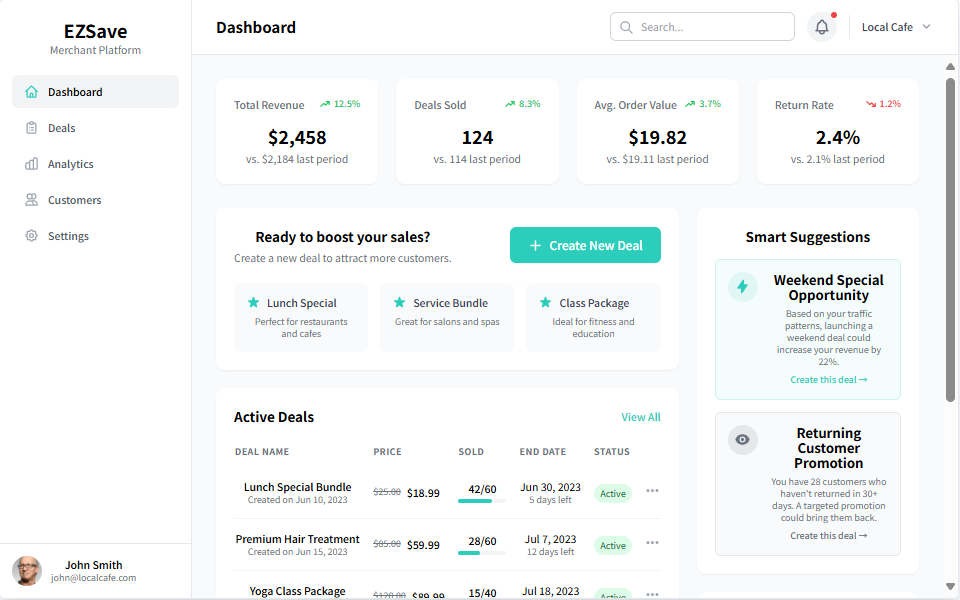Click the notification bell icon
Screen dimensions: 960x600
(822, 27)
